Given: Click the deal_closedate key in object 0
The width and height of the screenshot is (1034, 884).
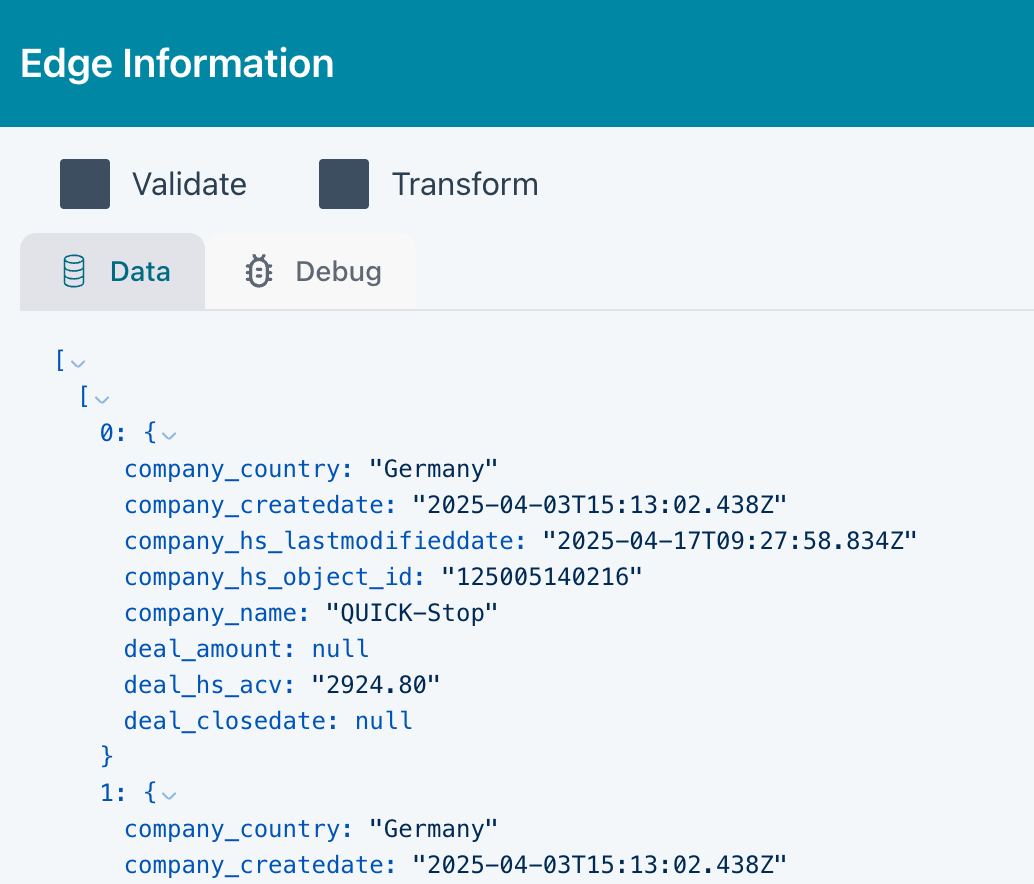Looking at the screenshot, I should [231, 721].
